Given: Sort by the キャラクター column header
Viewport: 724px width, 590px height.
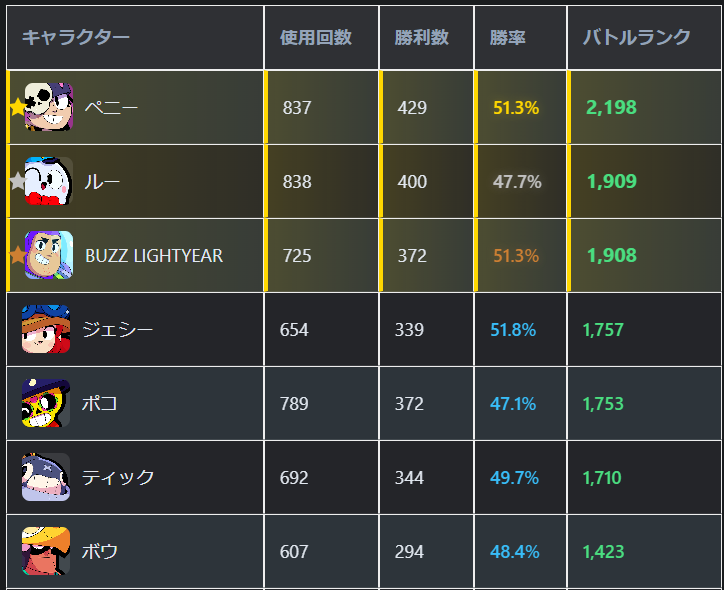Looking at the screenshot, I should [x=76, y=37].
